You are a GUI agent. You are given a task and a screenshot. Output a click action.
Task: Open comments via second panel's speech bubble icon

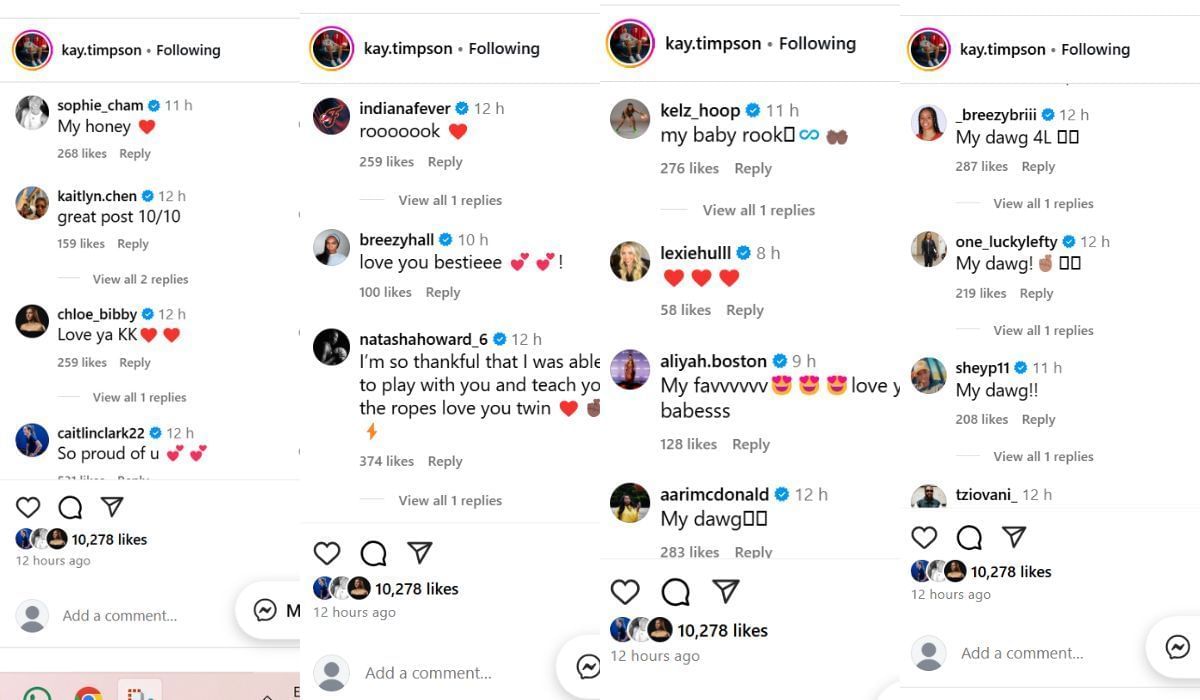tap(374, 553)
